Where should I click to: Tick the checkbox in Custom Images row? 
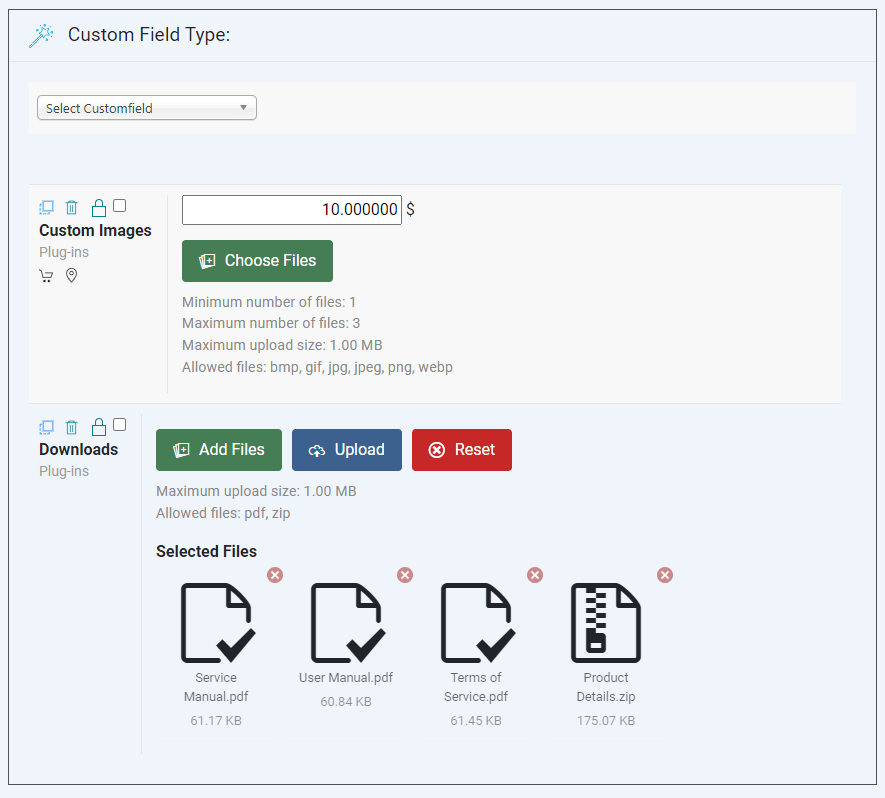coord(120,205)
